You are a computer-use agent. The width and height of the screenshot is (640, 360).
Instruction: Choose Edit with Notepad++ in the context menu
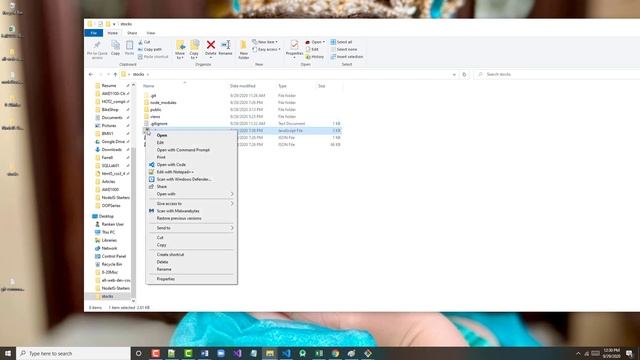191,172
